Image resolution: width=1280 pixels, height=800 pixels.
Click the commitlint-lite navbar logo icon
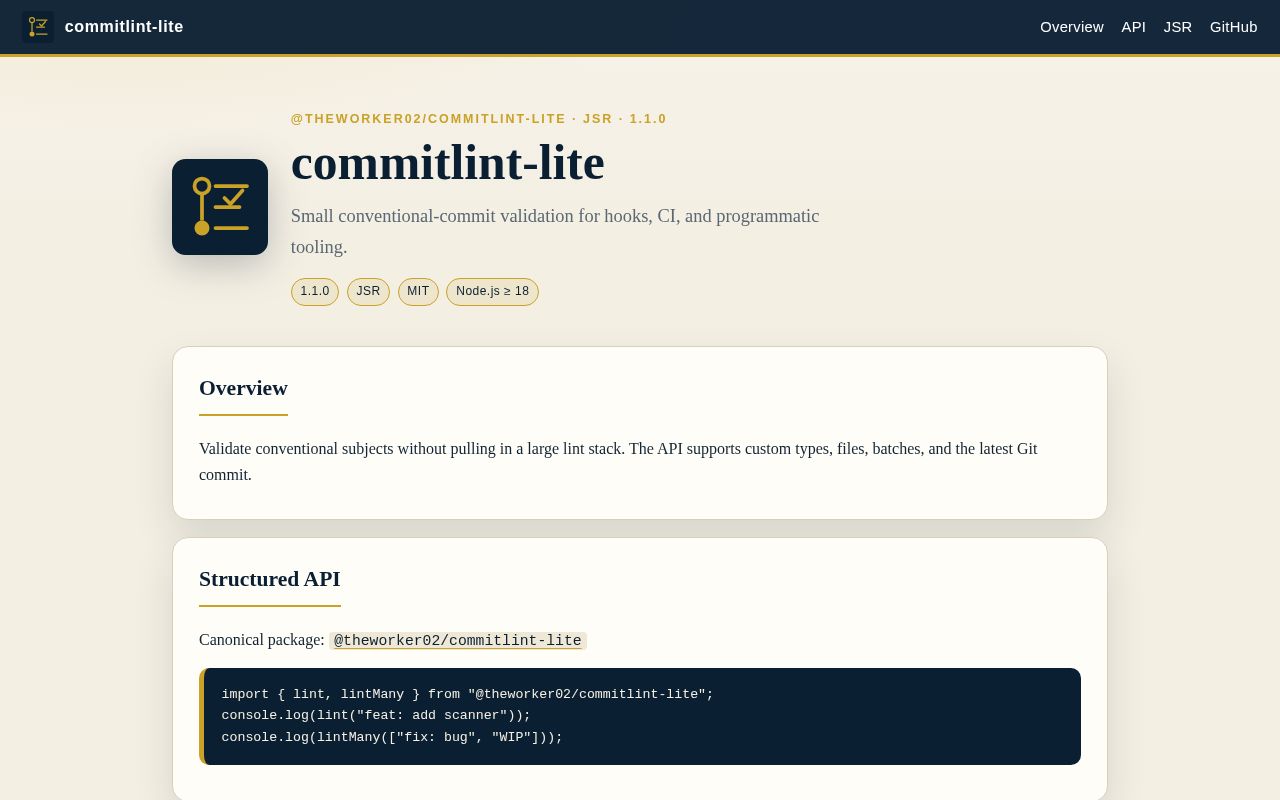click(38, 27)
